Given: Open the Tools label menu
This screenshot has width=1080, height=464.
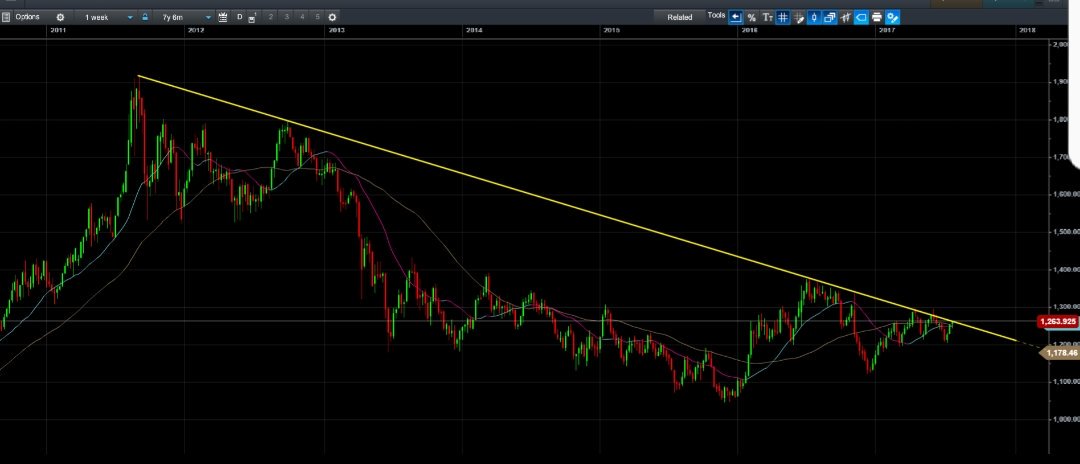Looking at the screenshot, I should (x=716, y=15).
